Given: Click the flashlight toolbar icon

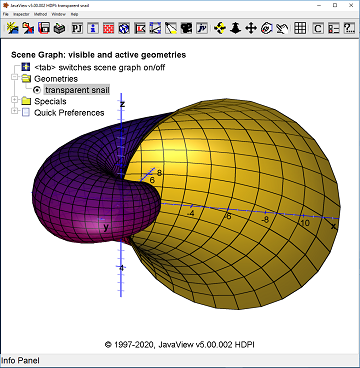Looking at the screenshot, I should (x=171, y=28).
